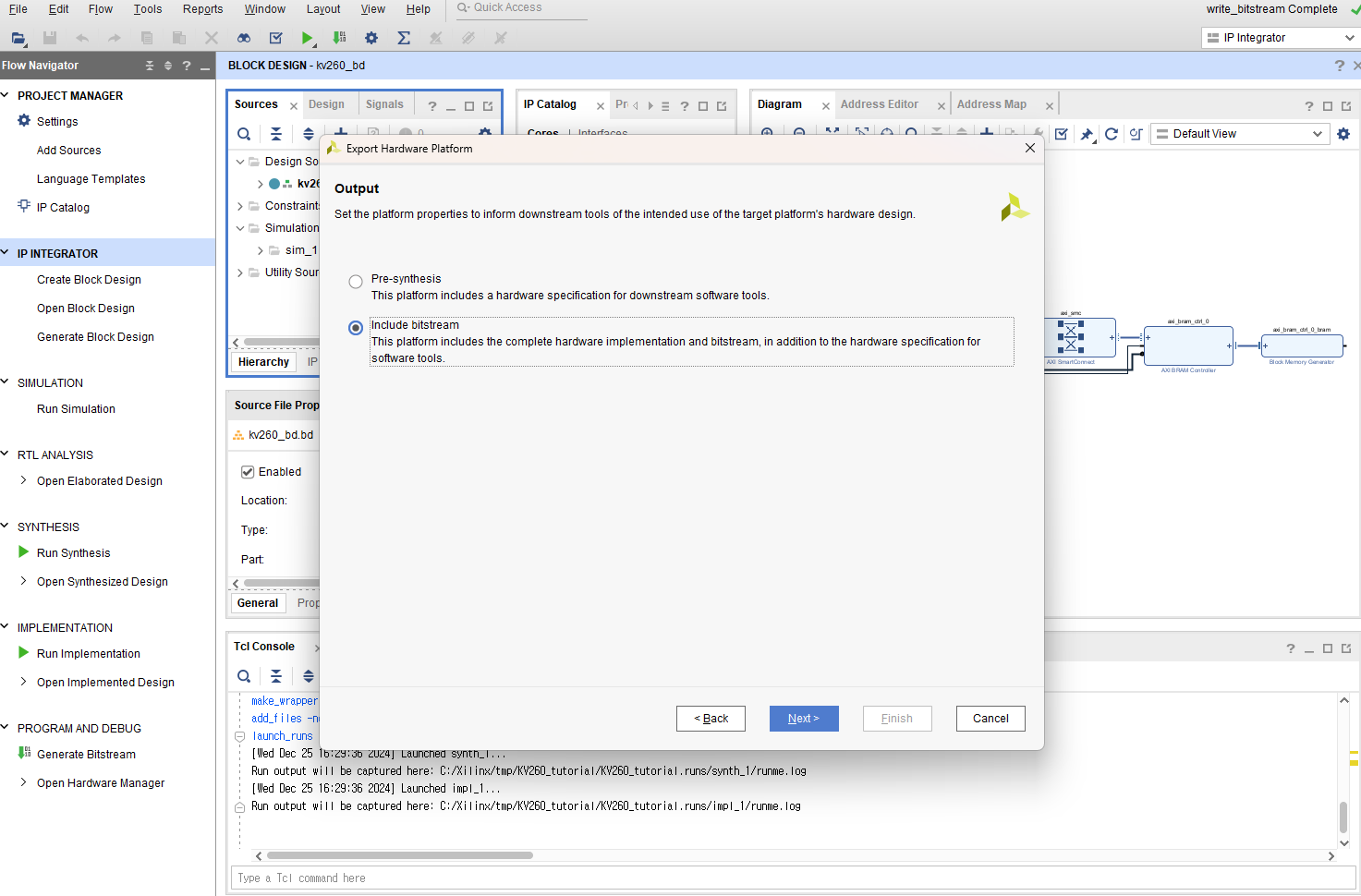Switch to the Signals tab
The image size is (1361, 896).
[384, 104]
